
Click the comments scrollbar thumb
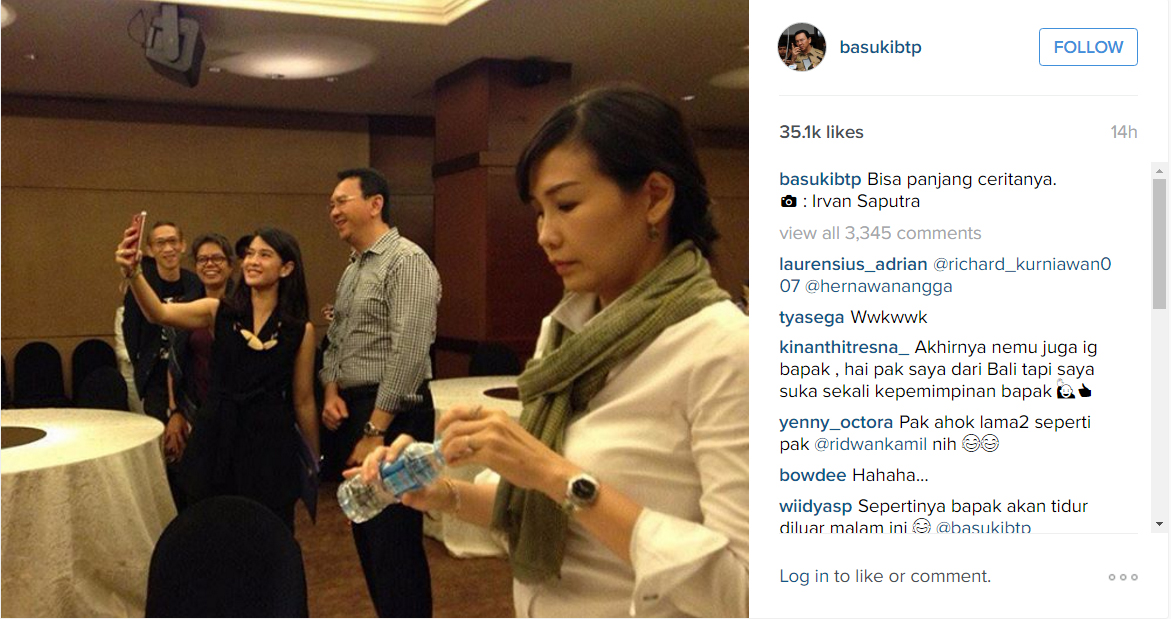tap(1159, 243)
